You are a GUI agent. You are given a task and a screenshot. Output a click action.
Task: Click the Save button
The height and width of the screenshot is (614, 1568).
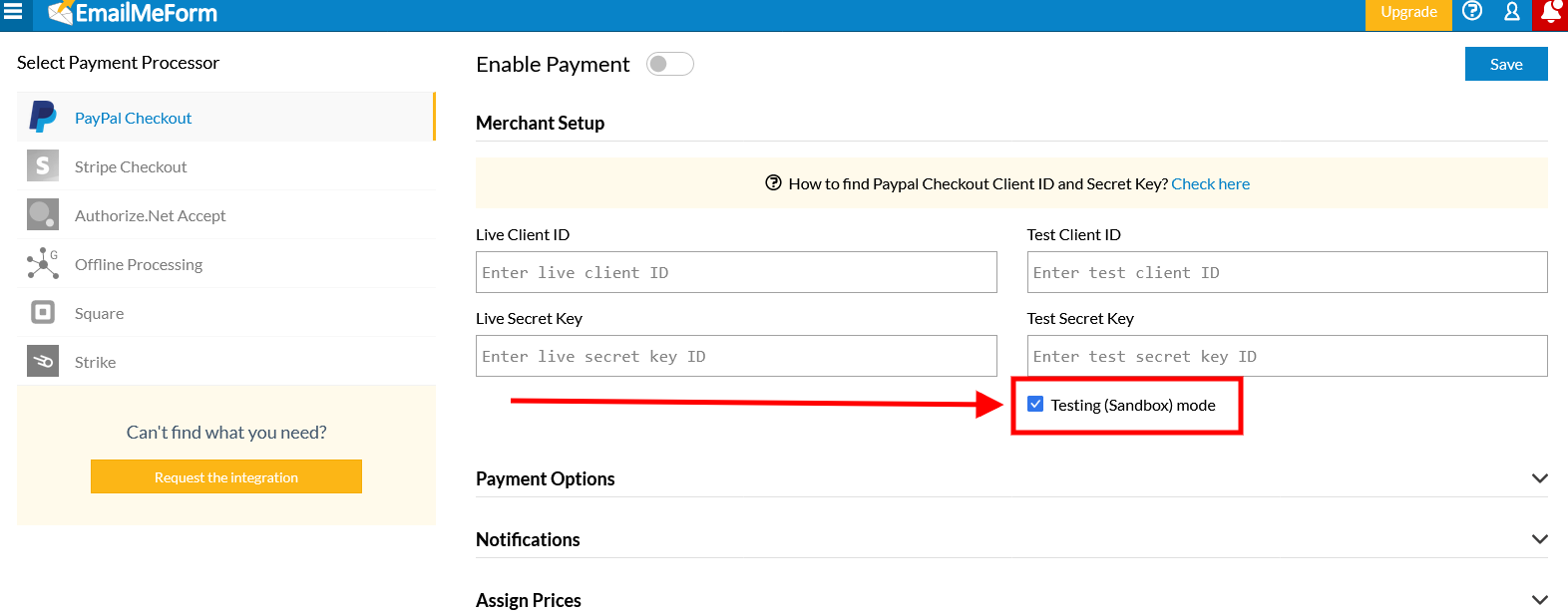coord(1506,64)
